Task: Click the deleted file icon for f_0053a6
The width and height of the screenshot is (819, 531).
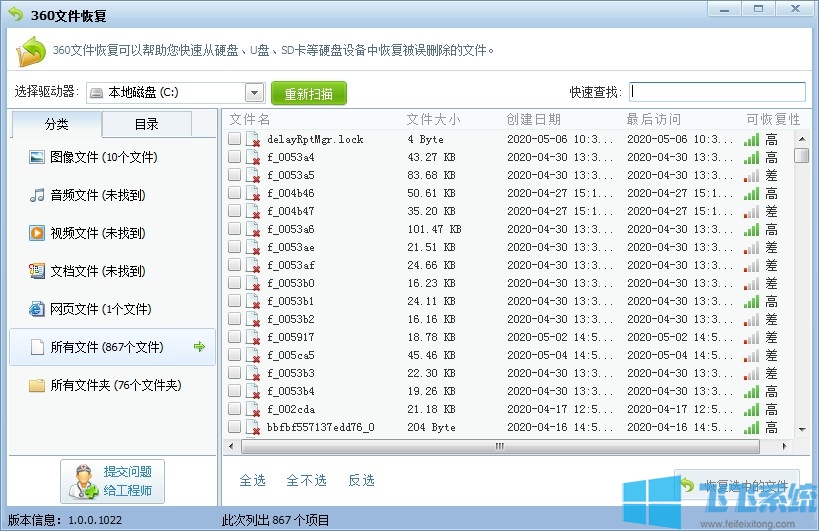Action: pos(253,229)
